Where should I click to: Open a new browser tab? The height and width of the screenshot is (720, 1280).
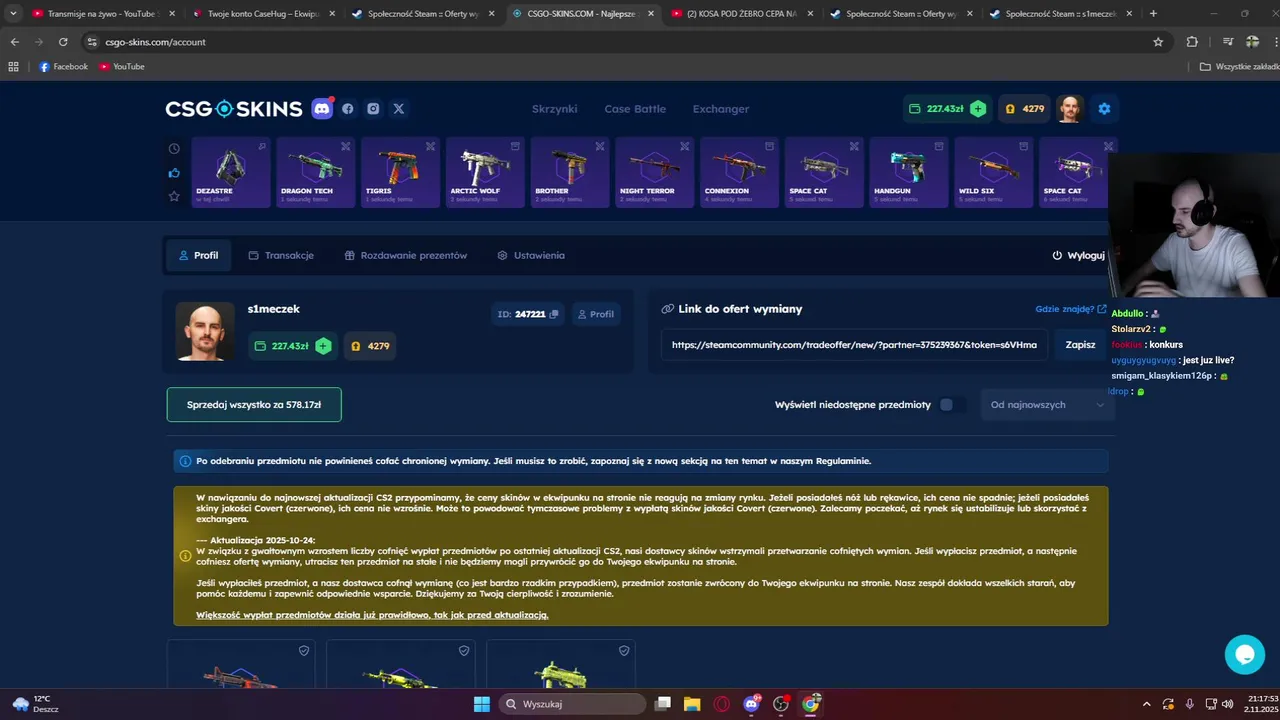click(x=1153, y=14)
